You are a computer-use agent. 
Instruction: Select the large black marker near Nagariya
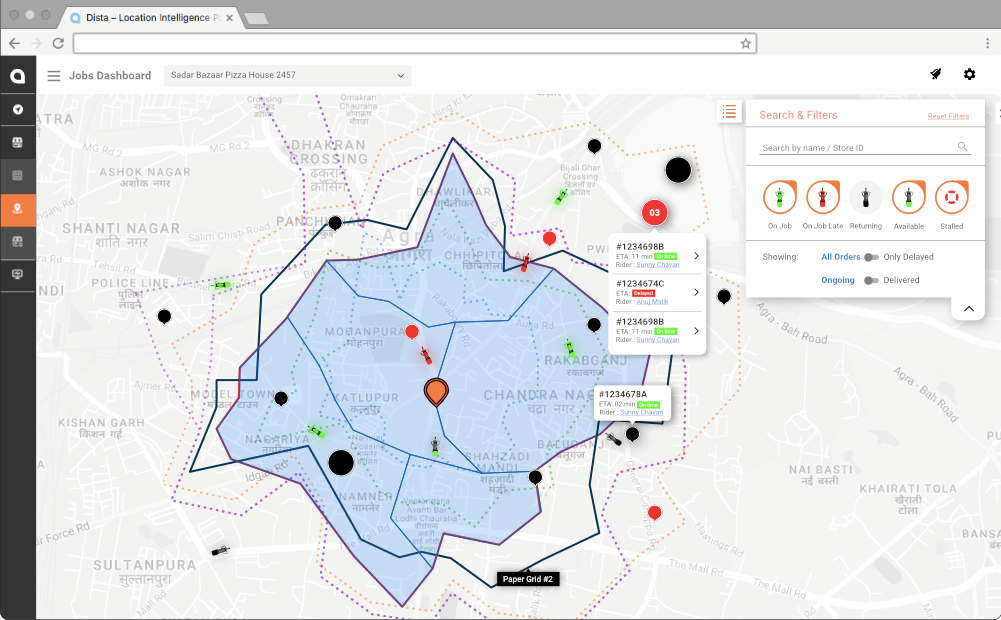tap(341, 463)
